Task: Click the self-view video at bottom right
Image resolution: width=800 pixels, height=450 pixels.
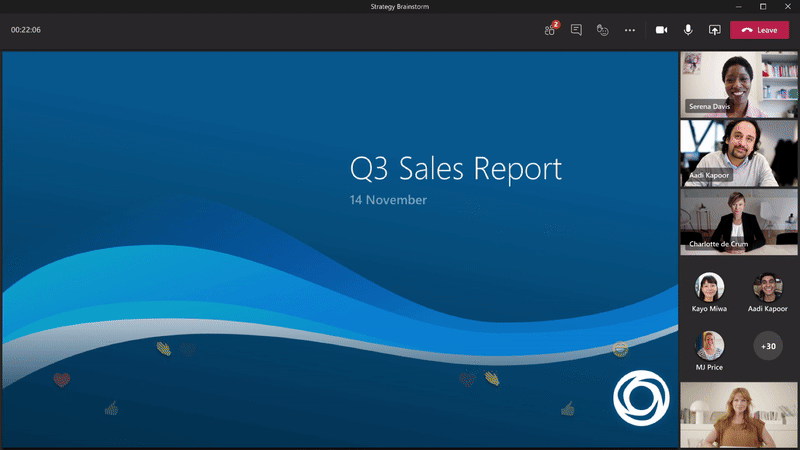Action: [738, 414]
